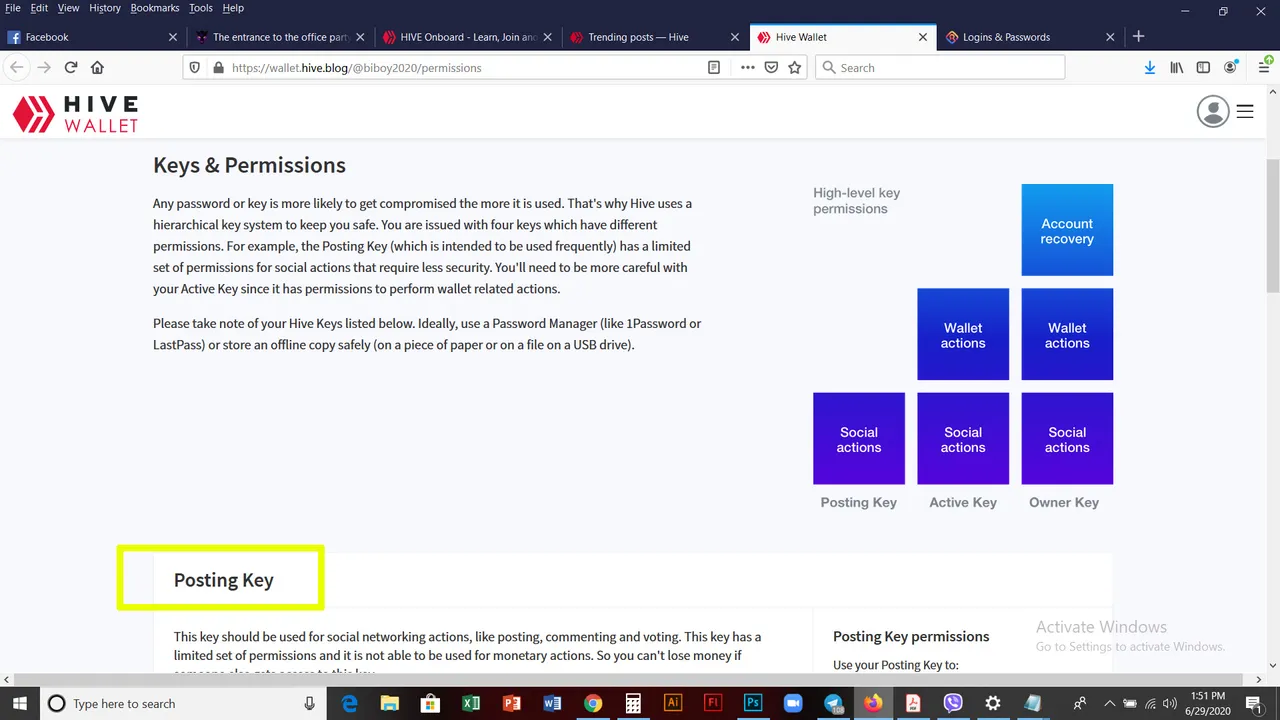
Task: Show Firefox downloads panel
Action: point(1150,67)
